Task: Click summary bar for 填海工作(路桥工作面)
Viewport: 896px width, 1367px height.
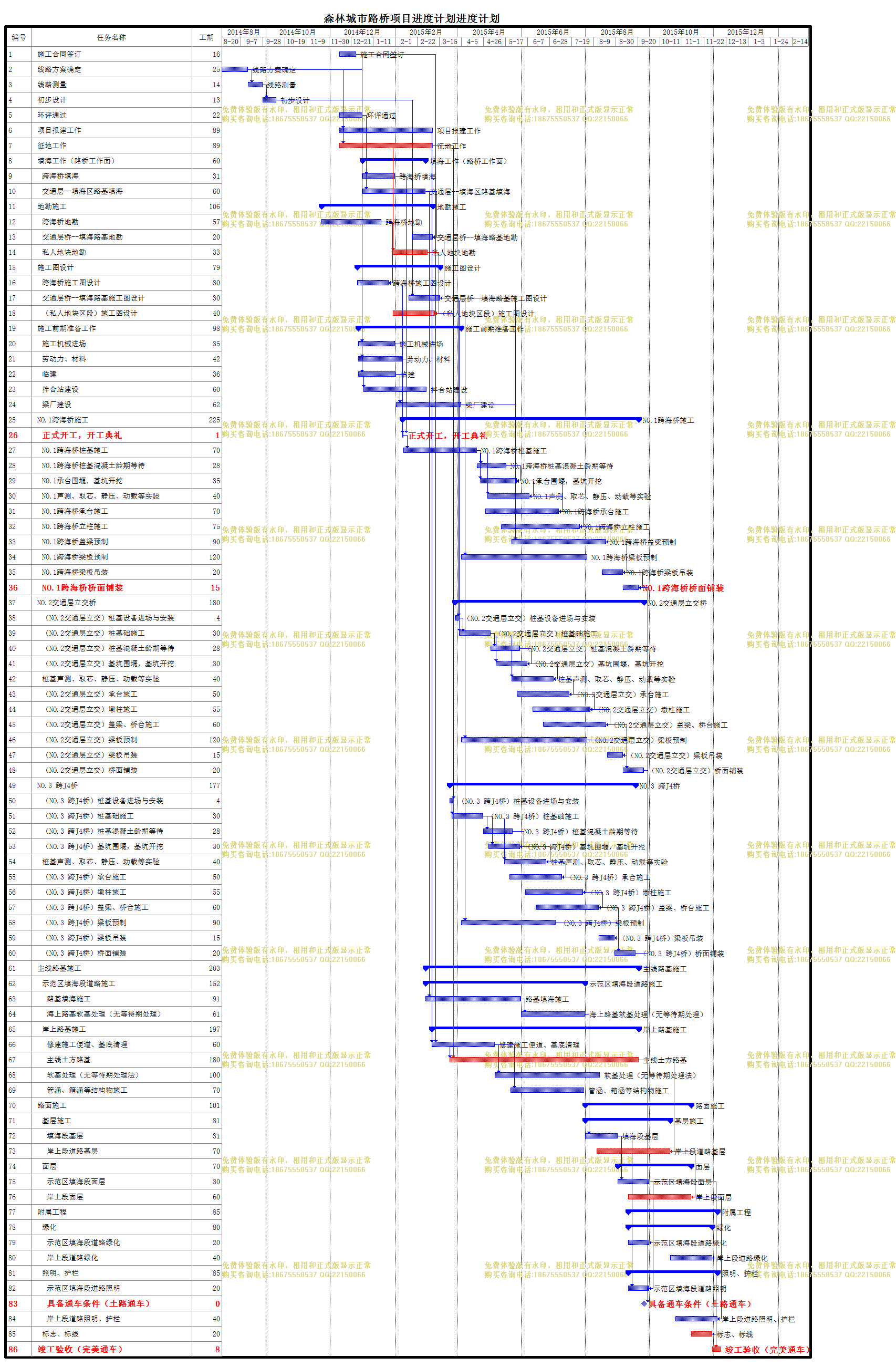Action: (394, 160)
